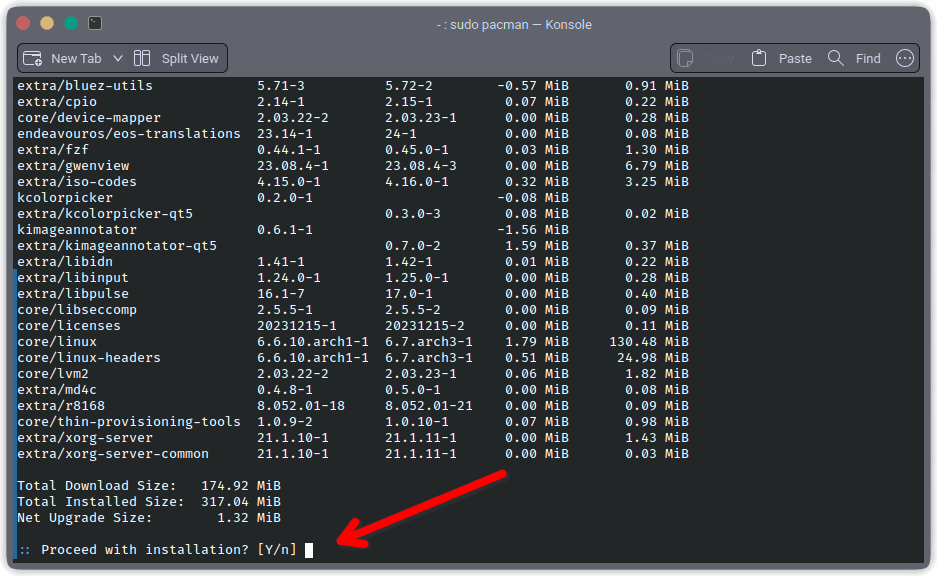Click the Paste button label

795,59
